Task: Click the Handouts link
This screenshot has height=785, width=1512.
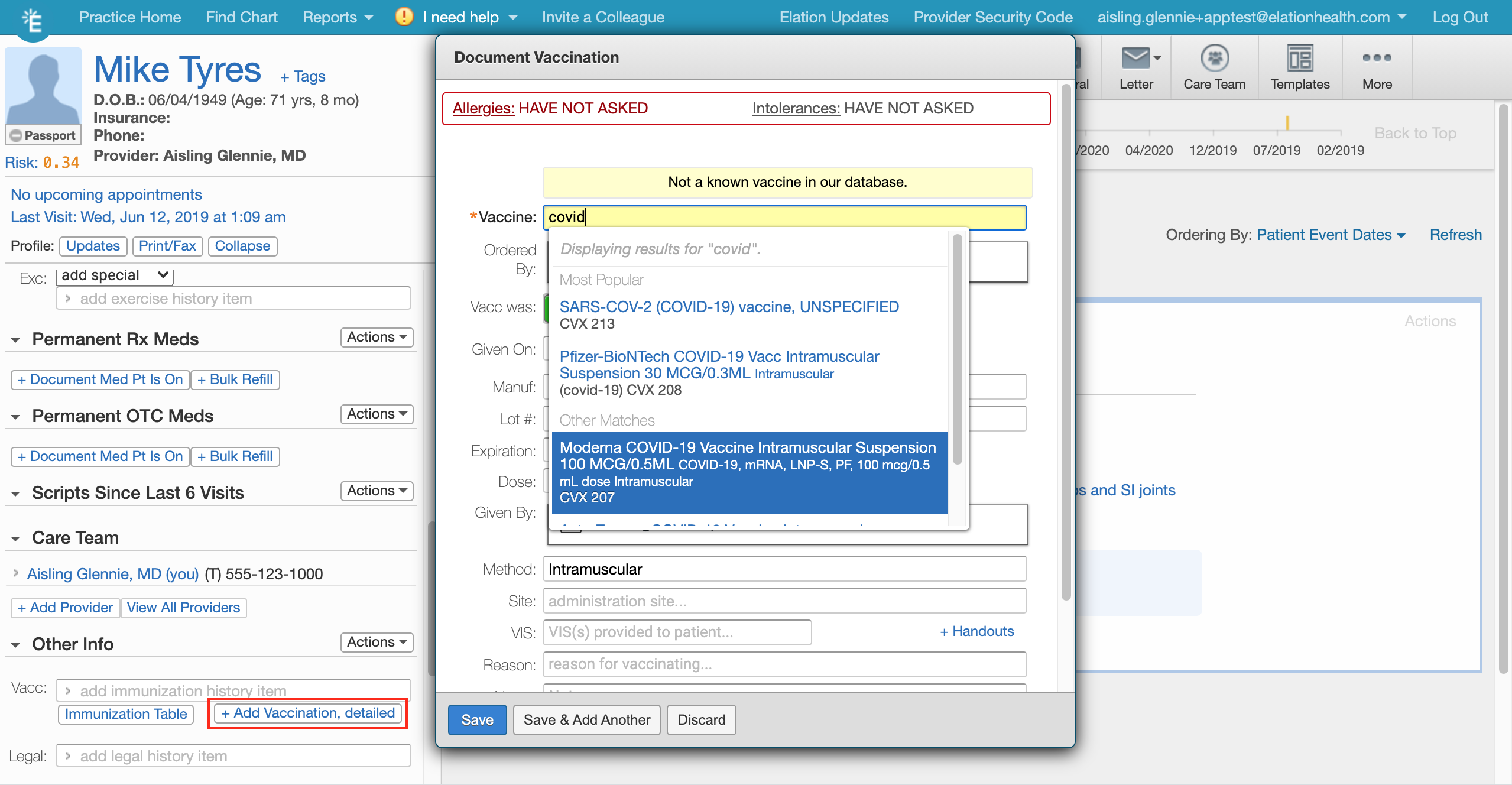Action: click(x=977, y=631)
